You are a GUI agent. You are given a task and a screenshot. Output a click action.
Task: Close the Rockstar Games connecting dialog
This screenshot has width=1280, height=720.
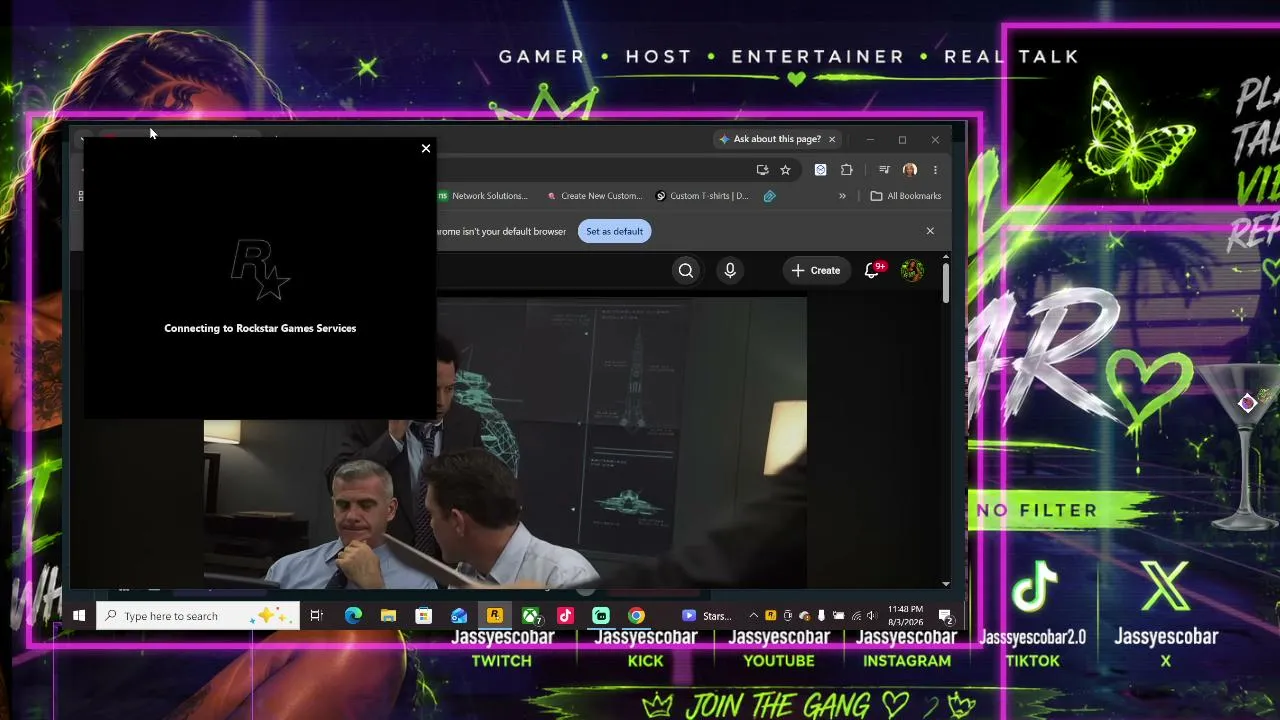(426, 149)
